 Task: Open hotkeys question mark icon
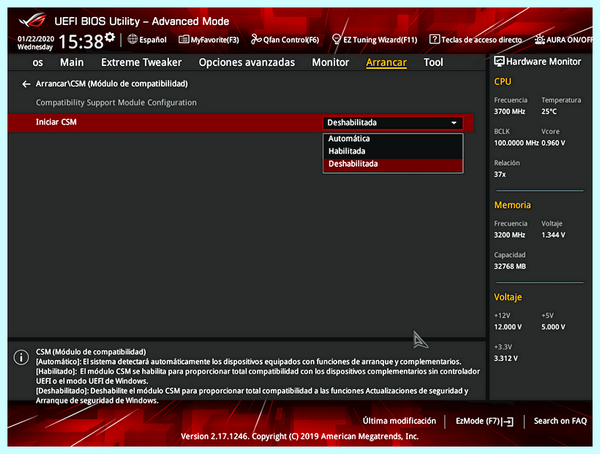pyautogui.click(x=434, y=39)
